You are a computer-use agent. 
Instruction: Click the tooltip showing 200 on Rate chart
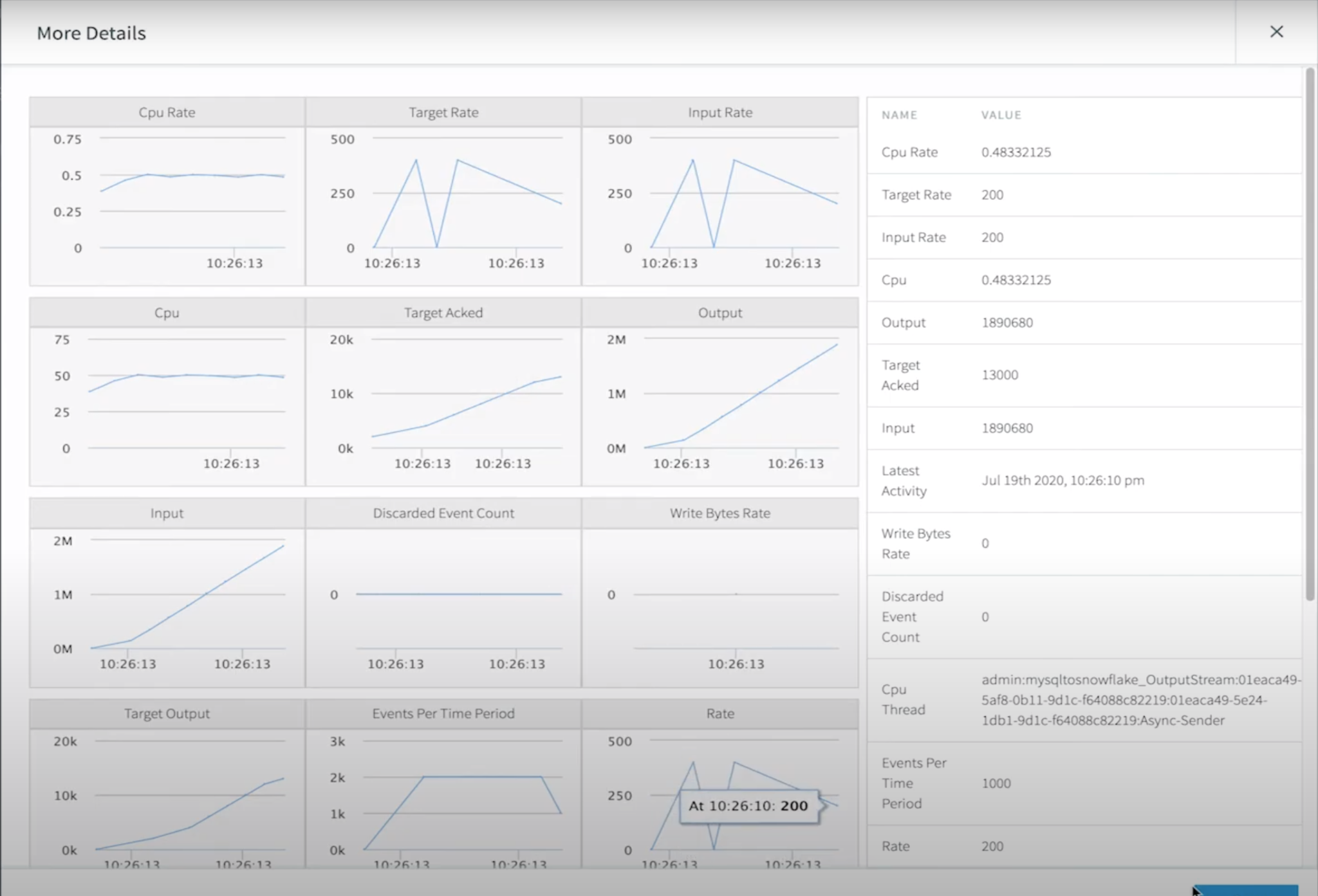pos(749,805)
